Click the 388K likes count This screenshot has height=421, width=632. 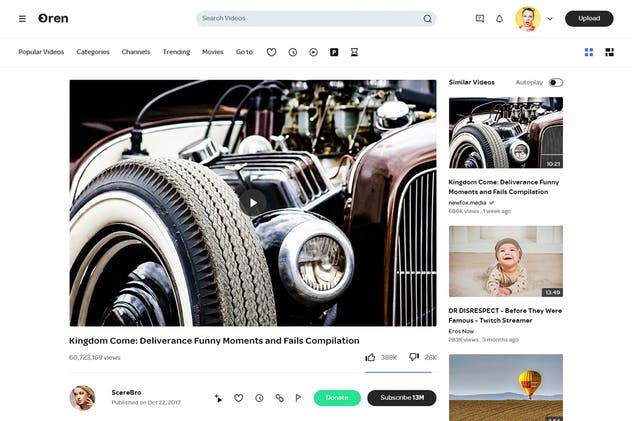(x=389, y=357)
